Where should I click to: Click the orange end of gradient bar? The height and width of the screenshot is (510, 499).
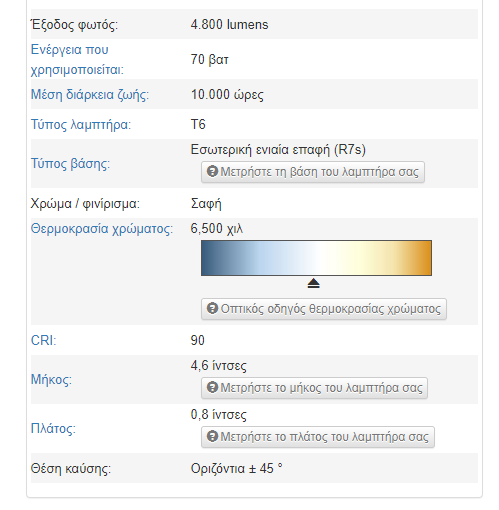[x=423, y=258]
